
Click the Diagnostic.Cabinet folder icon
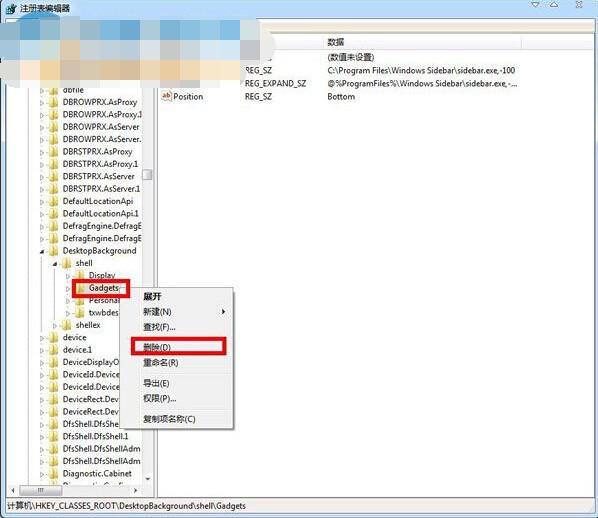coord(54,474)
